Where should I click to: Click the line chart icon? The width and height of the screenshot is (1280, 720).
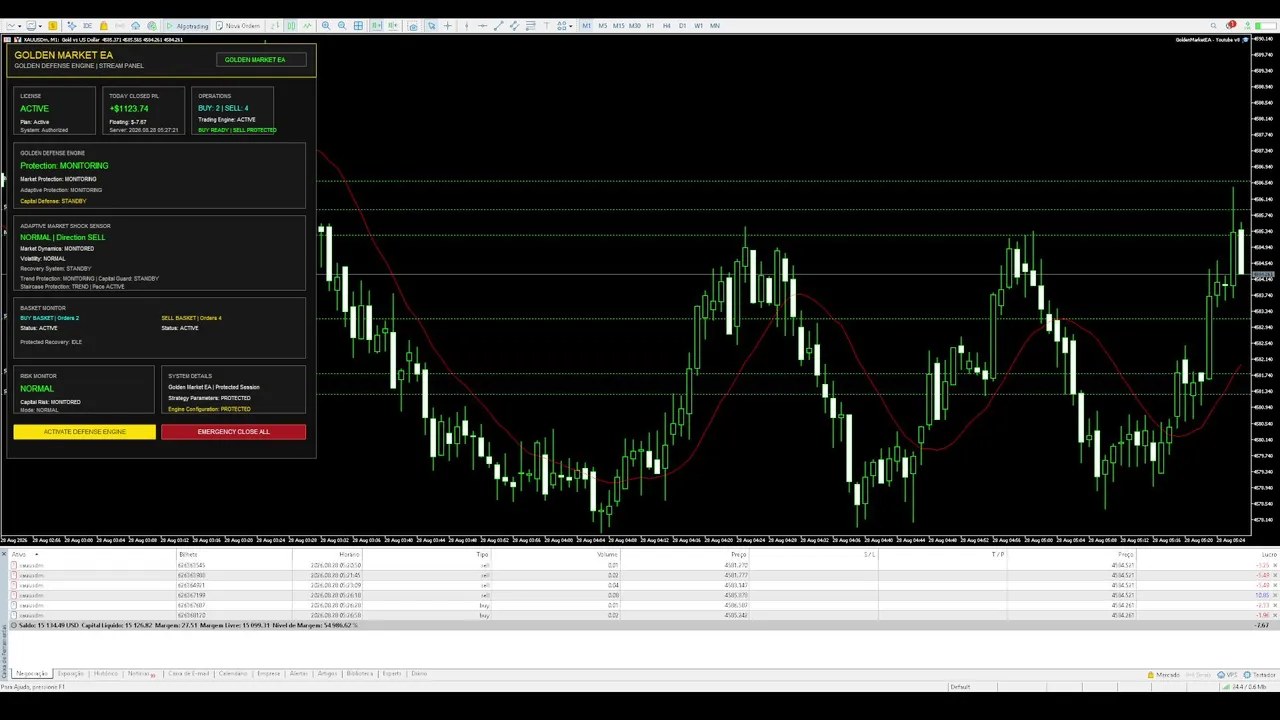(307, 26)
